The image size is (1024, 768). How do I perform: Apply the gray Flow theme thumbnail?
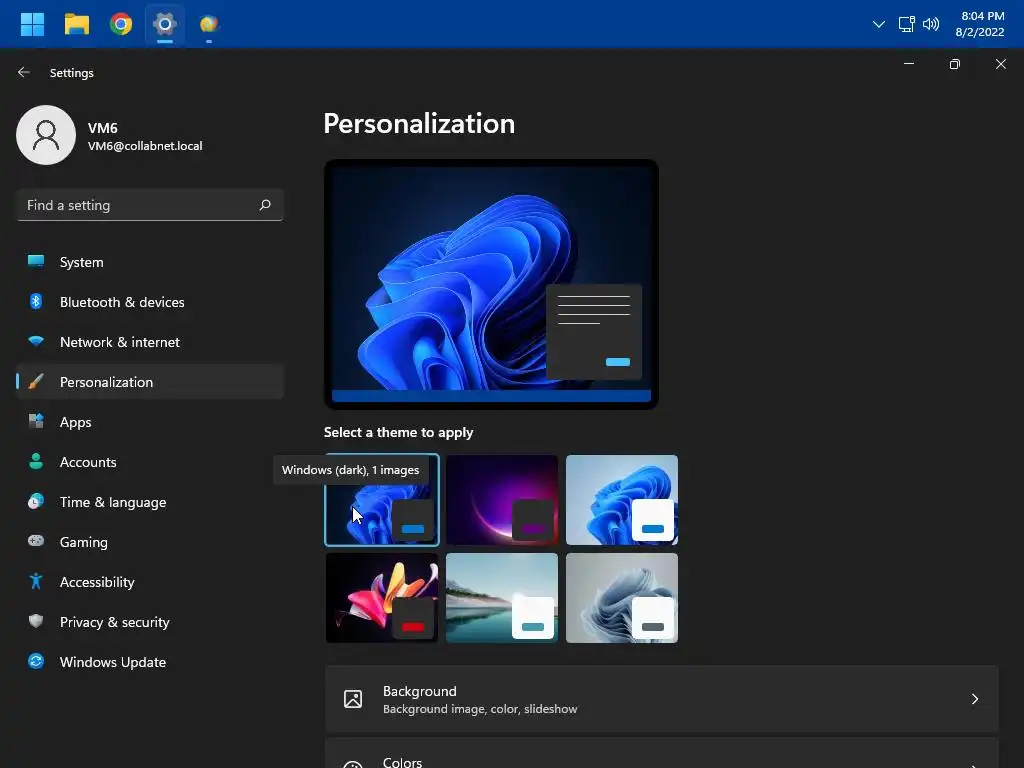pos(622,598)
